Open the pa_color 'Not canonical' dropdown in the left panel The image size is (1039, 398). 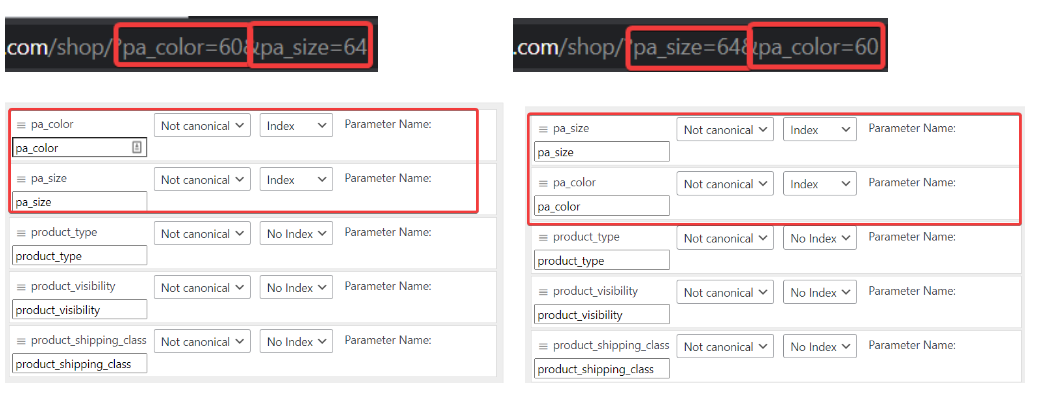pyautogui.click(x=202, y=125)
